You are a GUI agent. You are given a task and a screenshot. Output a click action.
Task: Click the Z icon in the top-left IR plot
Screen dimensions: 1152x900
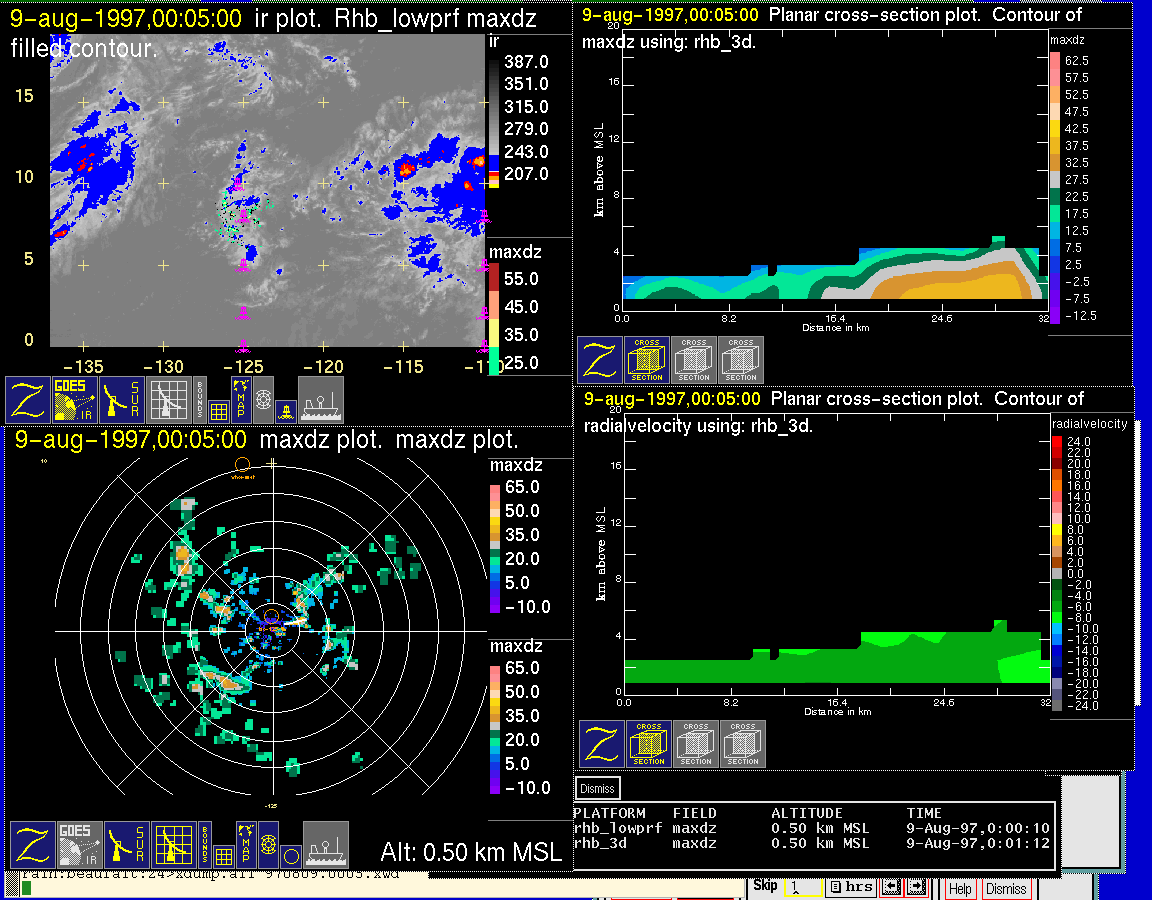coord(28,399)
